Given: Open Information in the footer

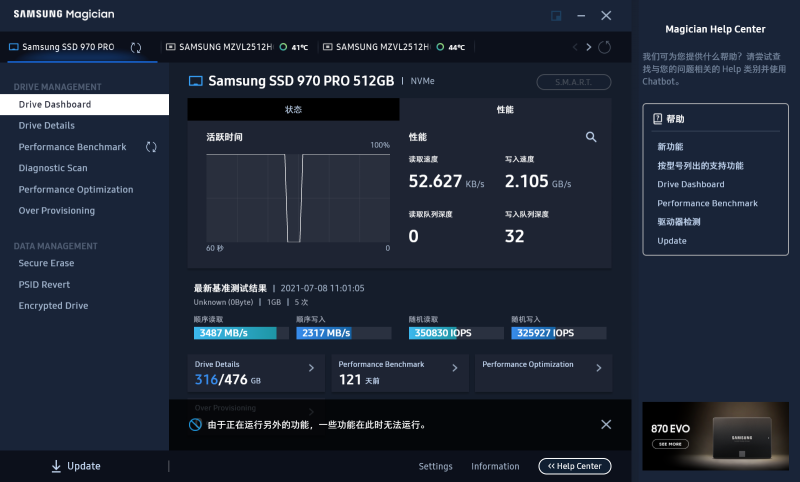Looking at the screenshot, I should point(495,466).
